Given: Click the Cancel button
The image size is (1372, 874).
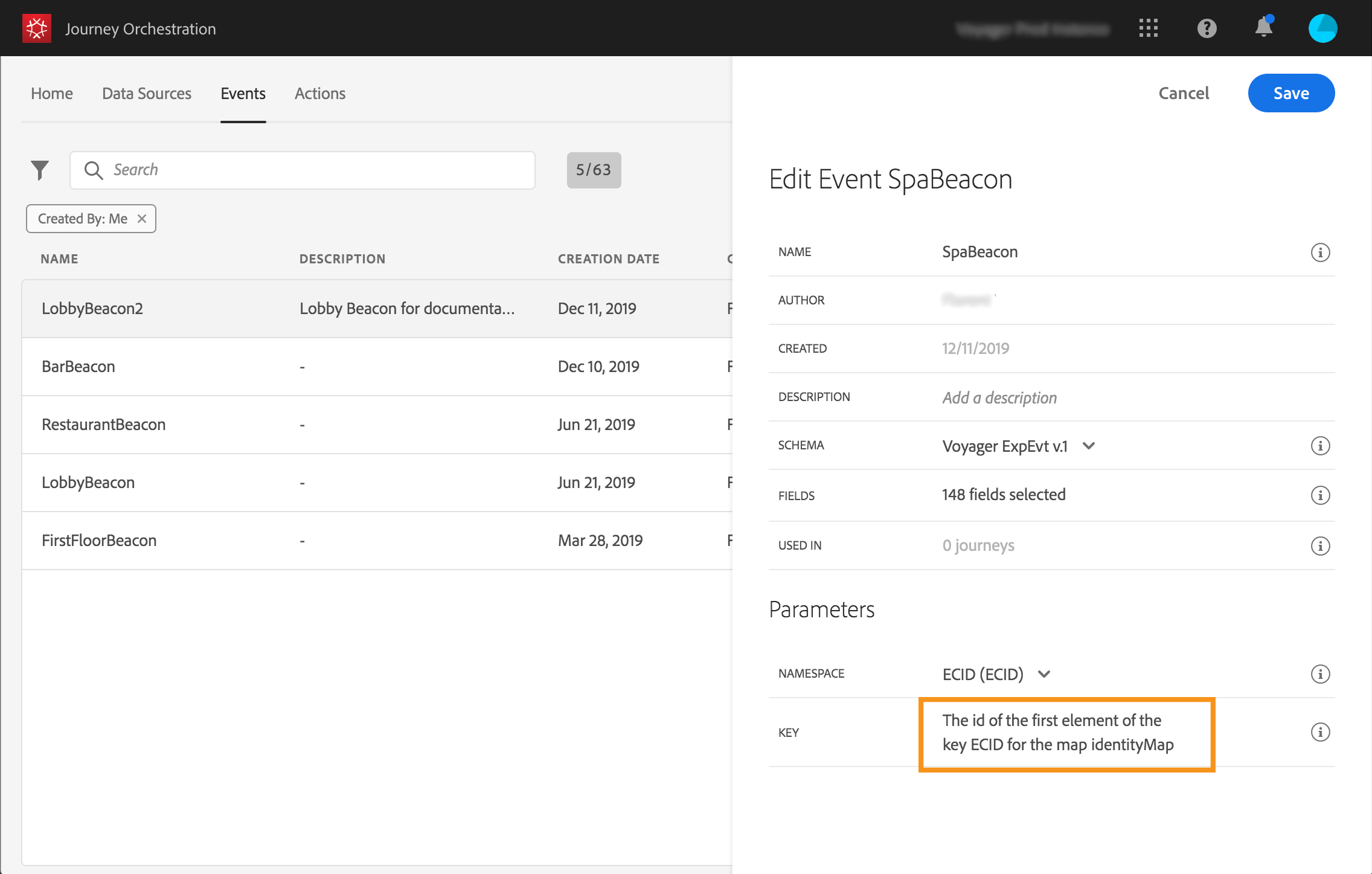Looking at the screenshot, I should point(1184,93).
